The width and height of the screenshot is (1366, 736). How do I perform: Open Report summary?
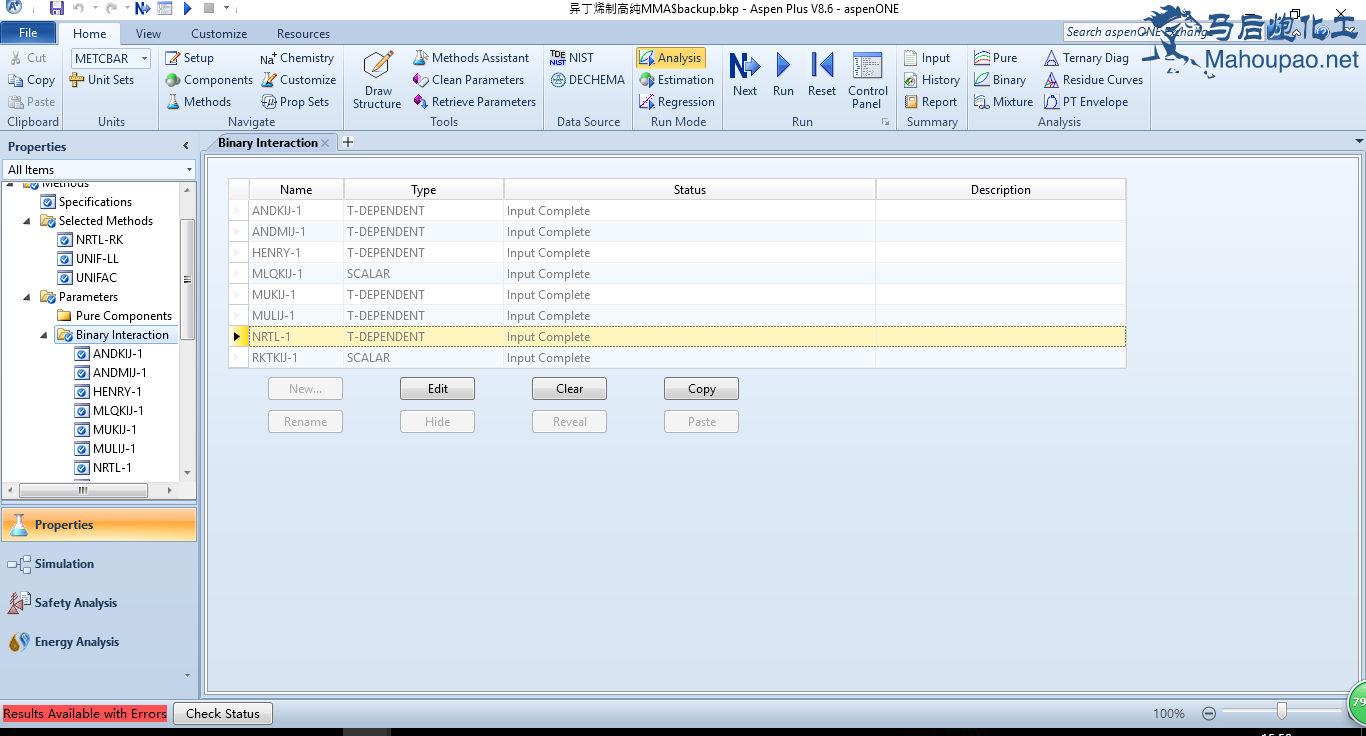930,102
